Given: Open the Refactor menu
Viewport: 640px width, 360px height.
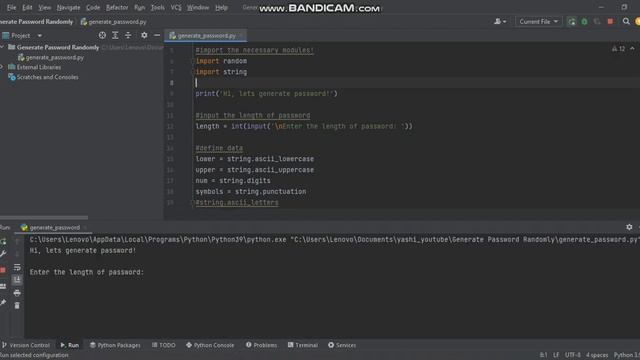Looking at the screenshot, I should pos(117,7).
